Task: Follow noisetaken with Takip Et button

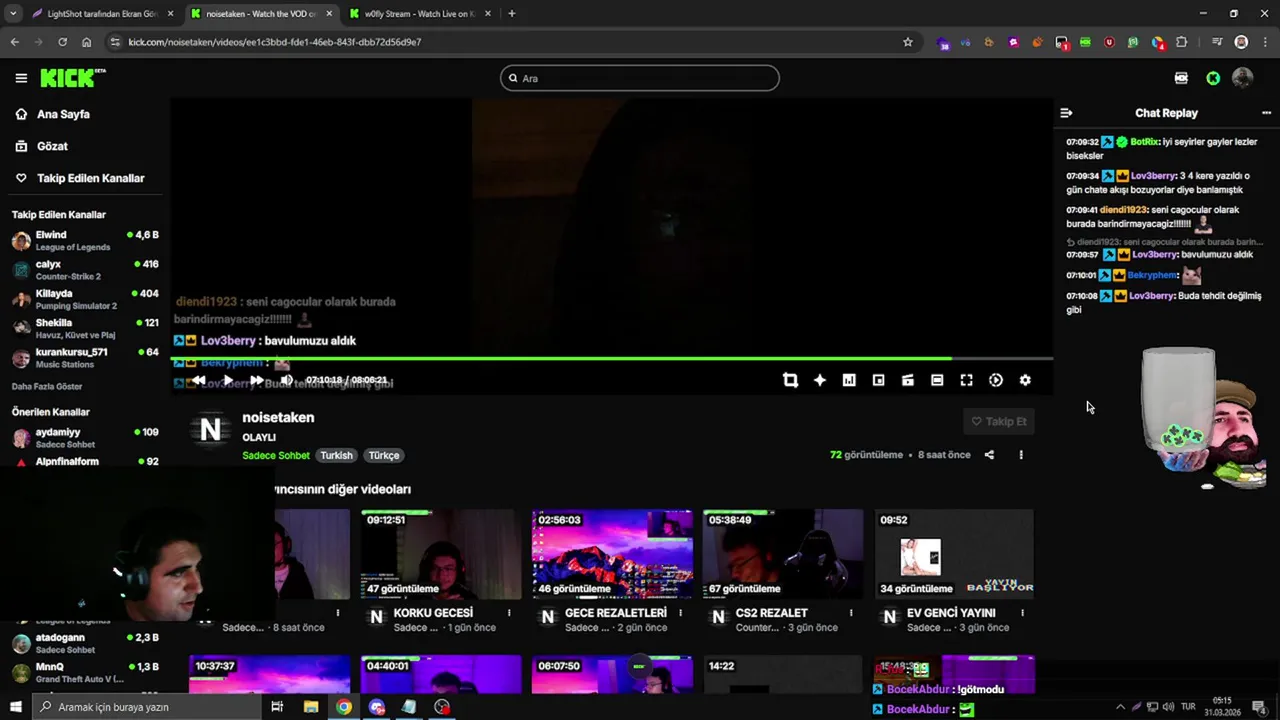Action: [x=998, y=421]
